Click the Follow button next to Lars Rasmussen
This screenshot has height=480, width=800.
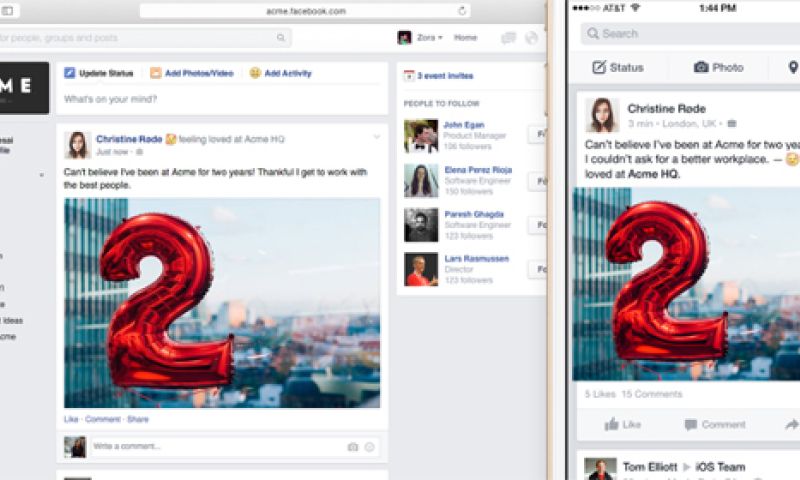[x=537, y=269]
